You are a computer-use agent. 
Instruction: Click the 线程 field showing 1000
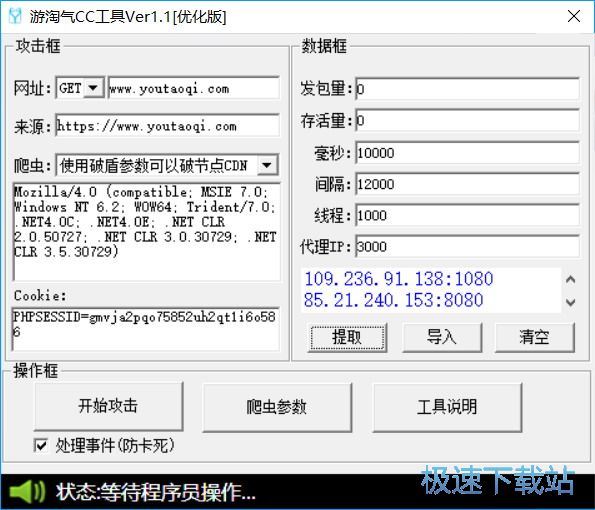click(x=467, y=215)
